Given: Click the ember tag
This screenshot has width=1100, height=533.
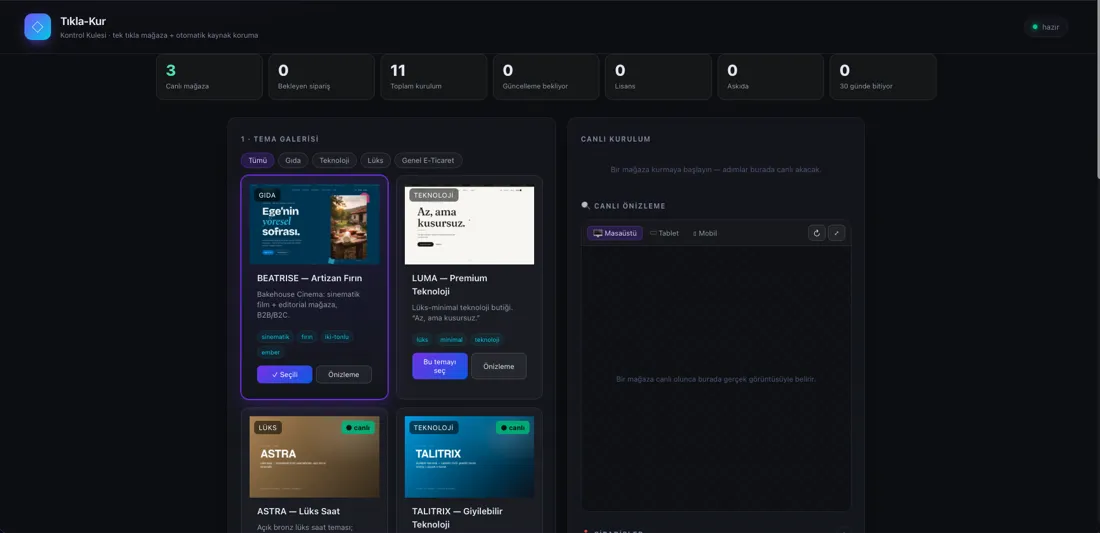Looking at the screenshot, I should (x=270, y=352).
